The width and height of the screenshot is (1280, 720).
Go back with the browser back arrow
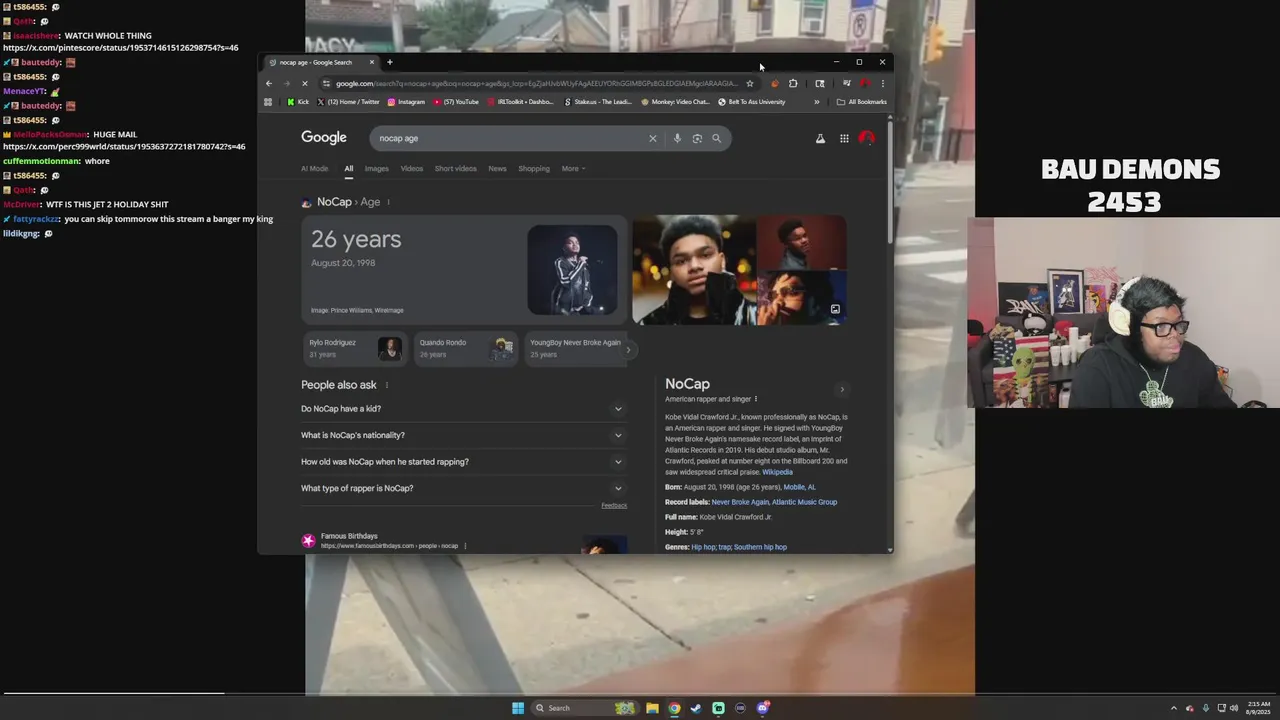[268, 84]
